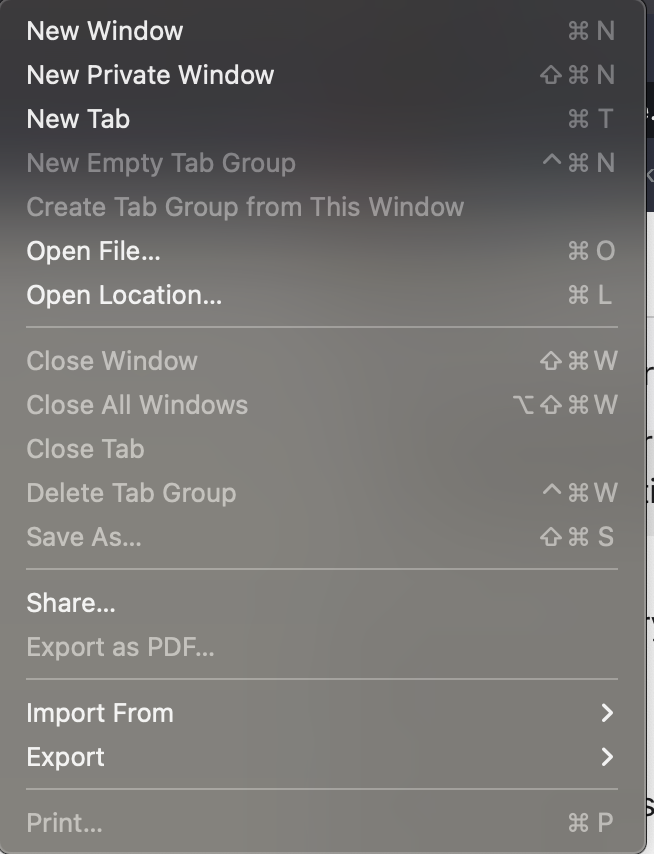Choose Create Tab Group from This Window

point(243,206)
